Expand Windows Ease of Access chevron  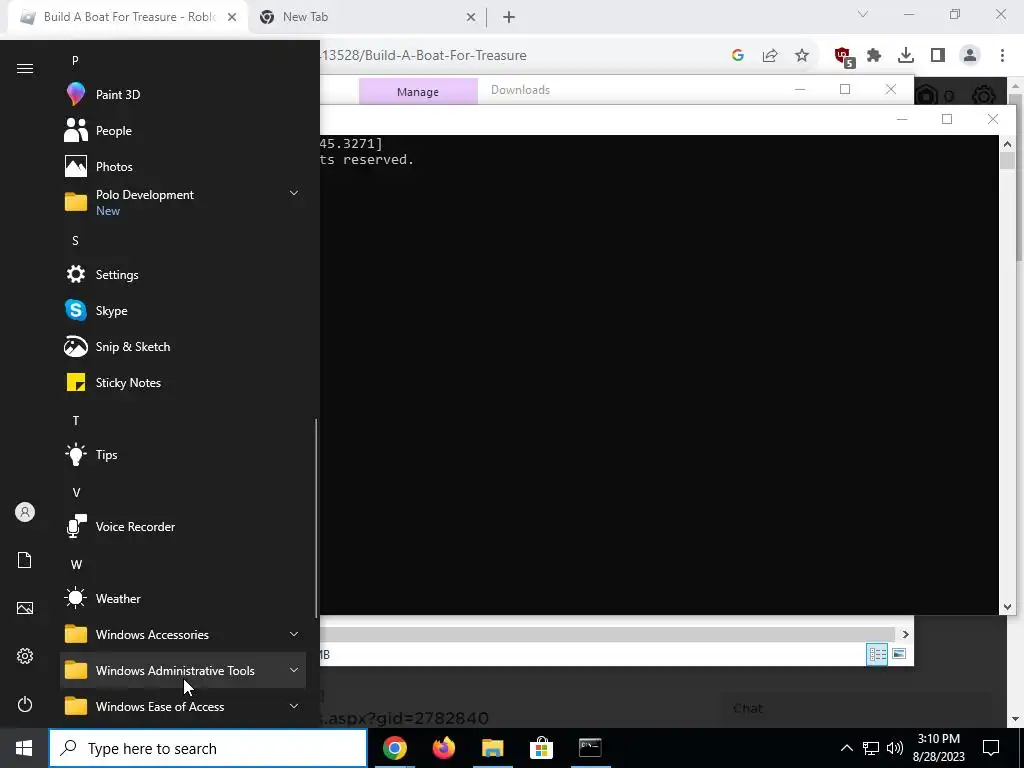click(294, 706)
